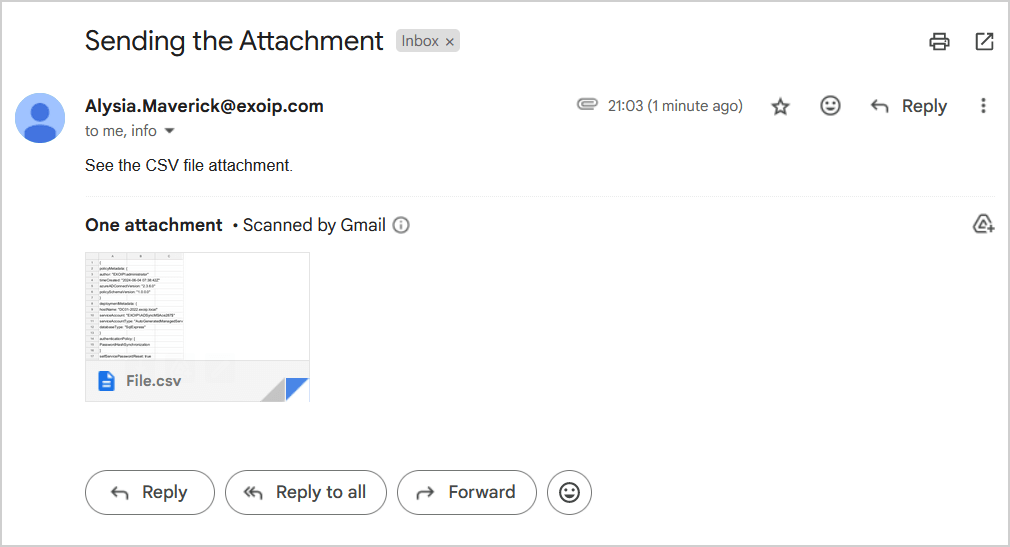Expand recipient details next to 'to me, info'
Screen dimensions: 1010x547
169,131
